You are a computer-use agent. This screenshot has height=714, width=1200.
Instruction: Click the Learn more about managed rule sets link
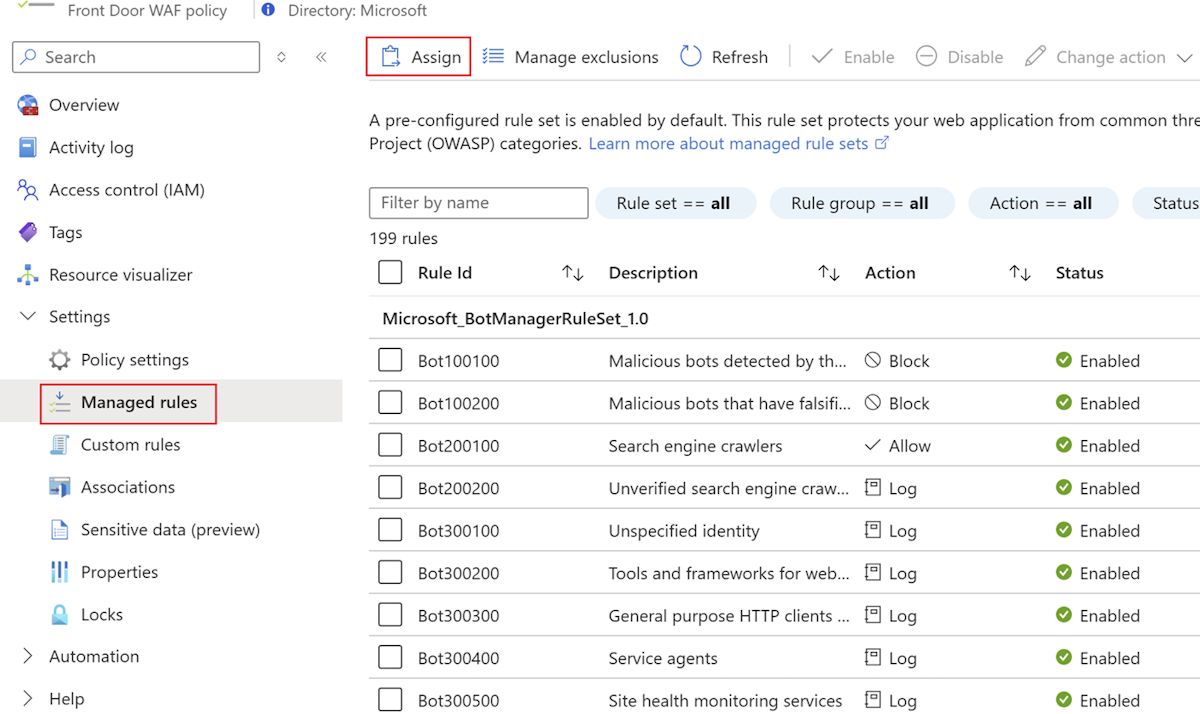pos(731,143)
